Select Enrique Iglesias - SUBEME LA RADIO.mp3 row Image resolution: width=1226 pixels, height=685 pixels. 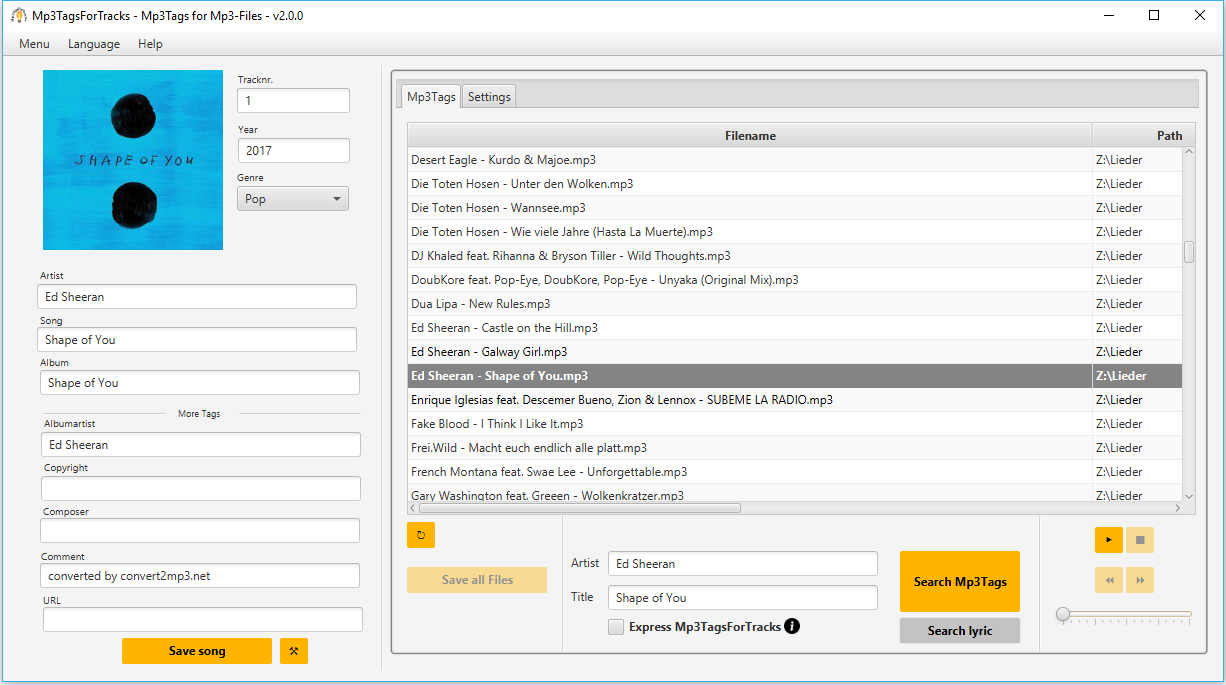795,400
